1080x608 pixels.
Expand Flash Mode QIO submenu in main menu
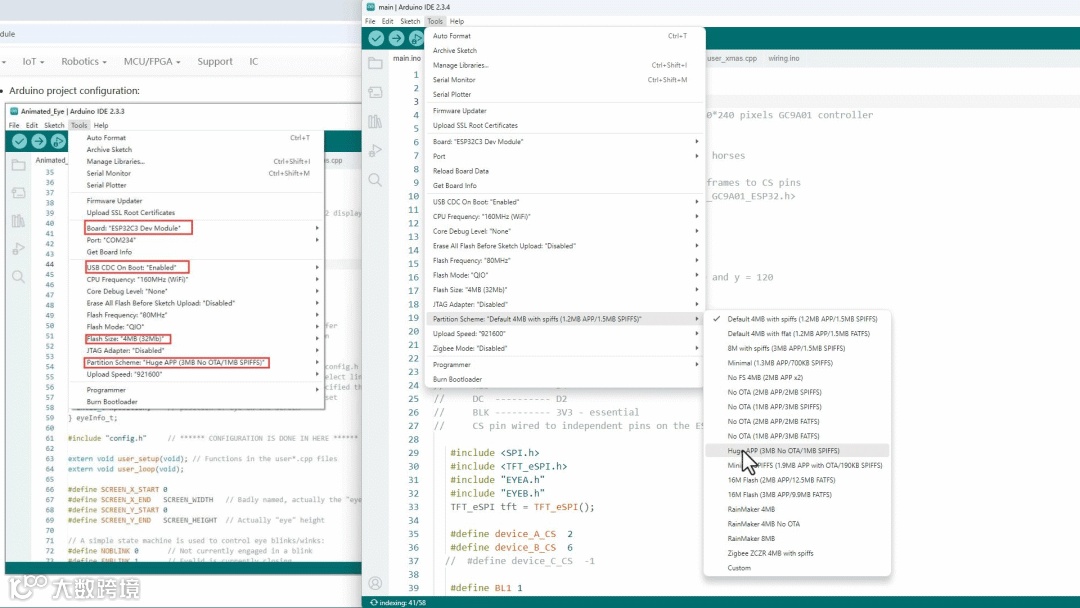coord(565,275)
